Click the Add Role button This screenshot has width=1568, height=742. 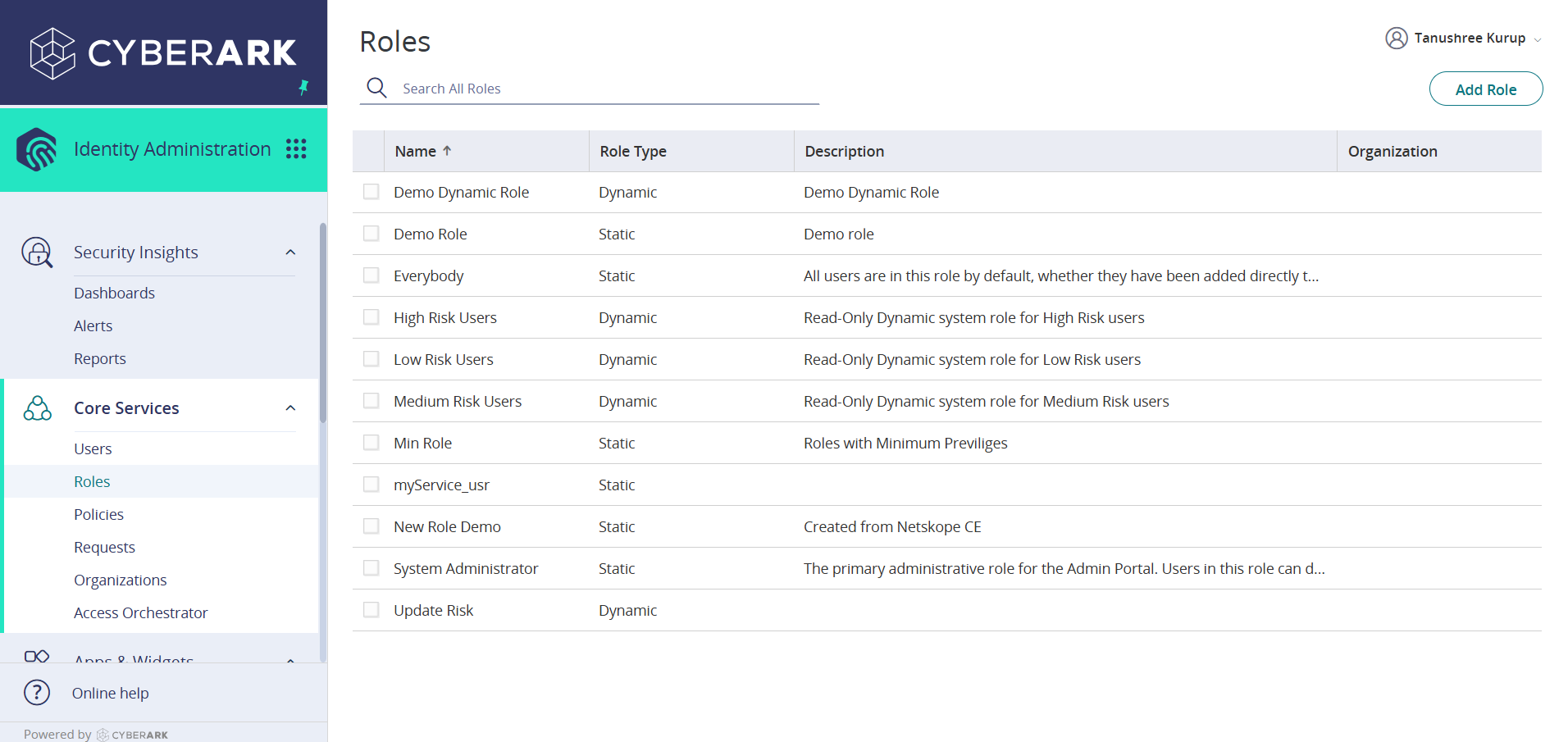click(1486, 89)
